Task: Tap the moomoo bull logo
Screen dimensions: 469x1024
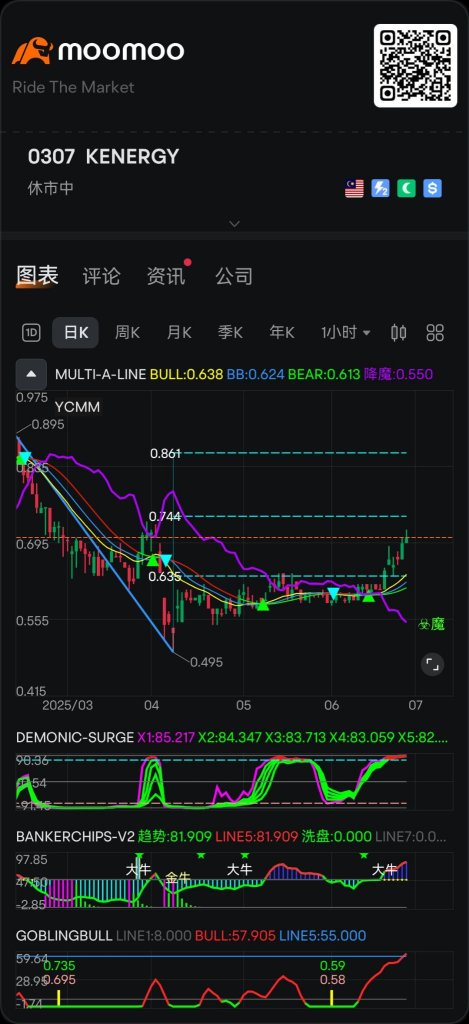Action: click(x=32, y=51)
